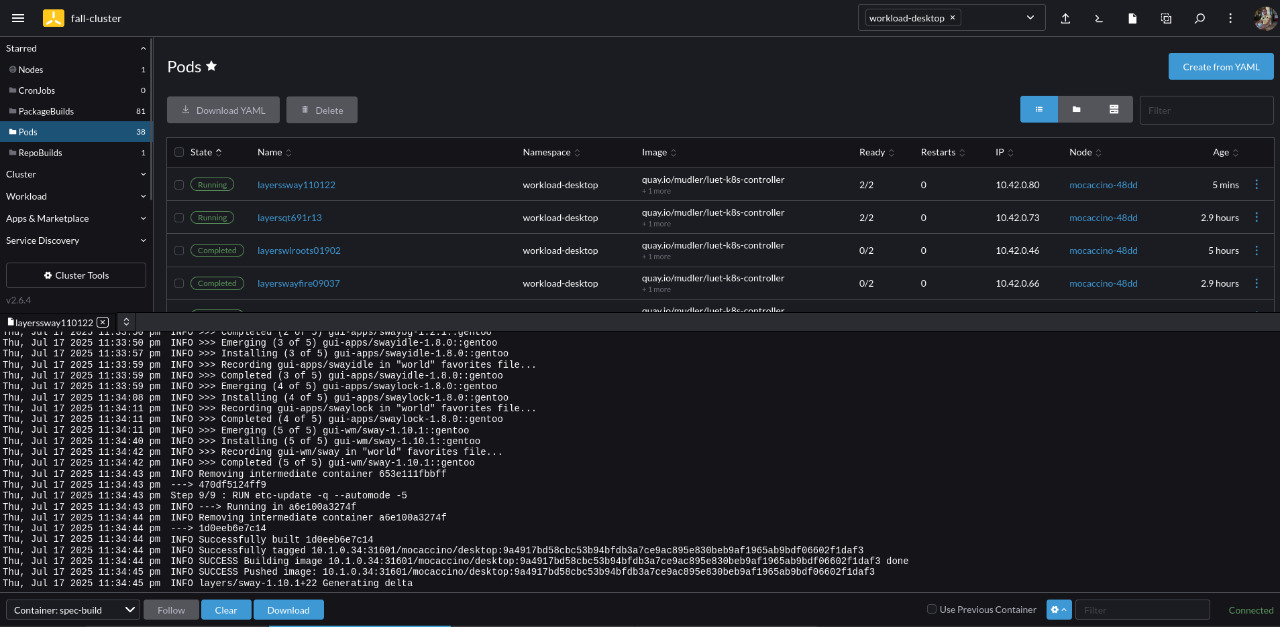Select checkbox for layersswiroots01902 pod
1280x627 pixels.
(x=179, y=251)
